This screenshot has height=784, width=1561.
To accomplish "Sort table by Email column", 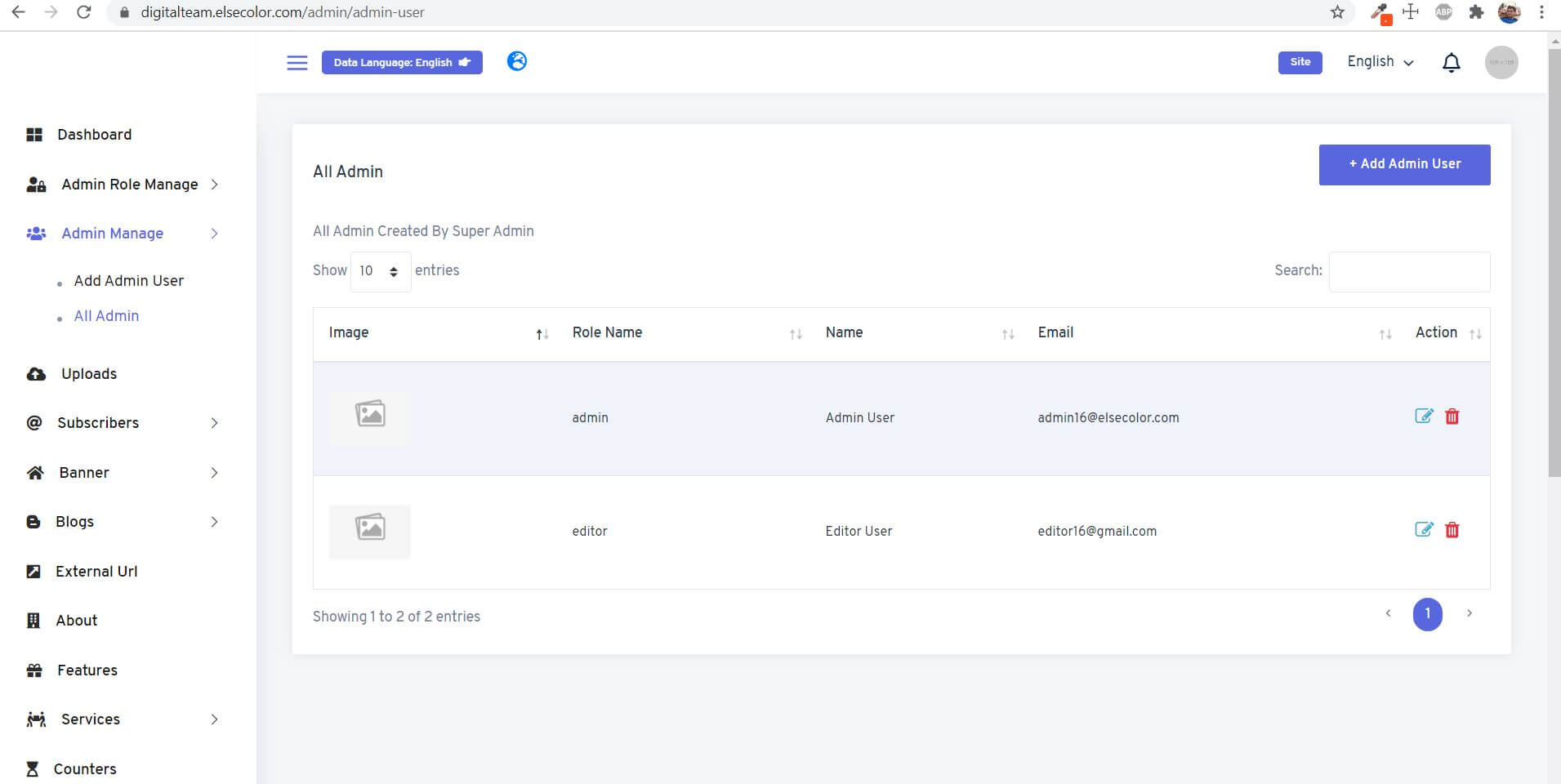I will [1055, 333].
